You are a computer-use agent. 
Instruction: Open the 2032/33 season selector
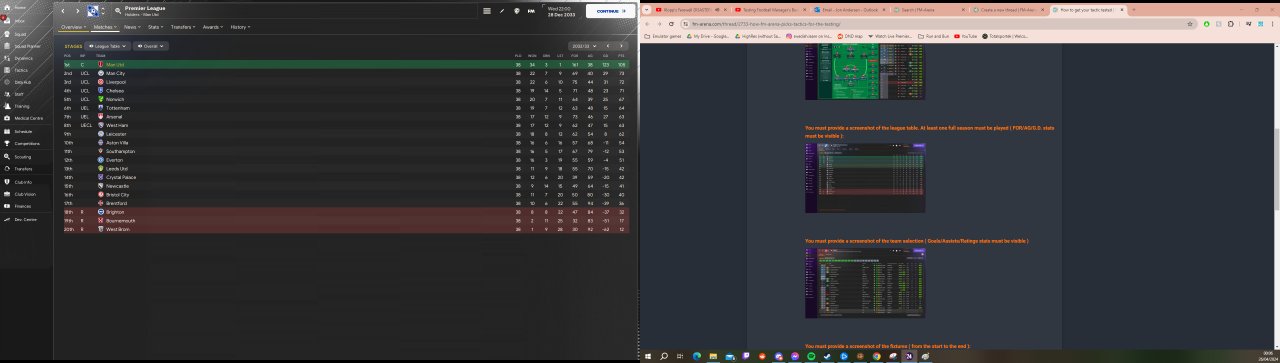582,46
